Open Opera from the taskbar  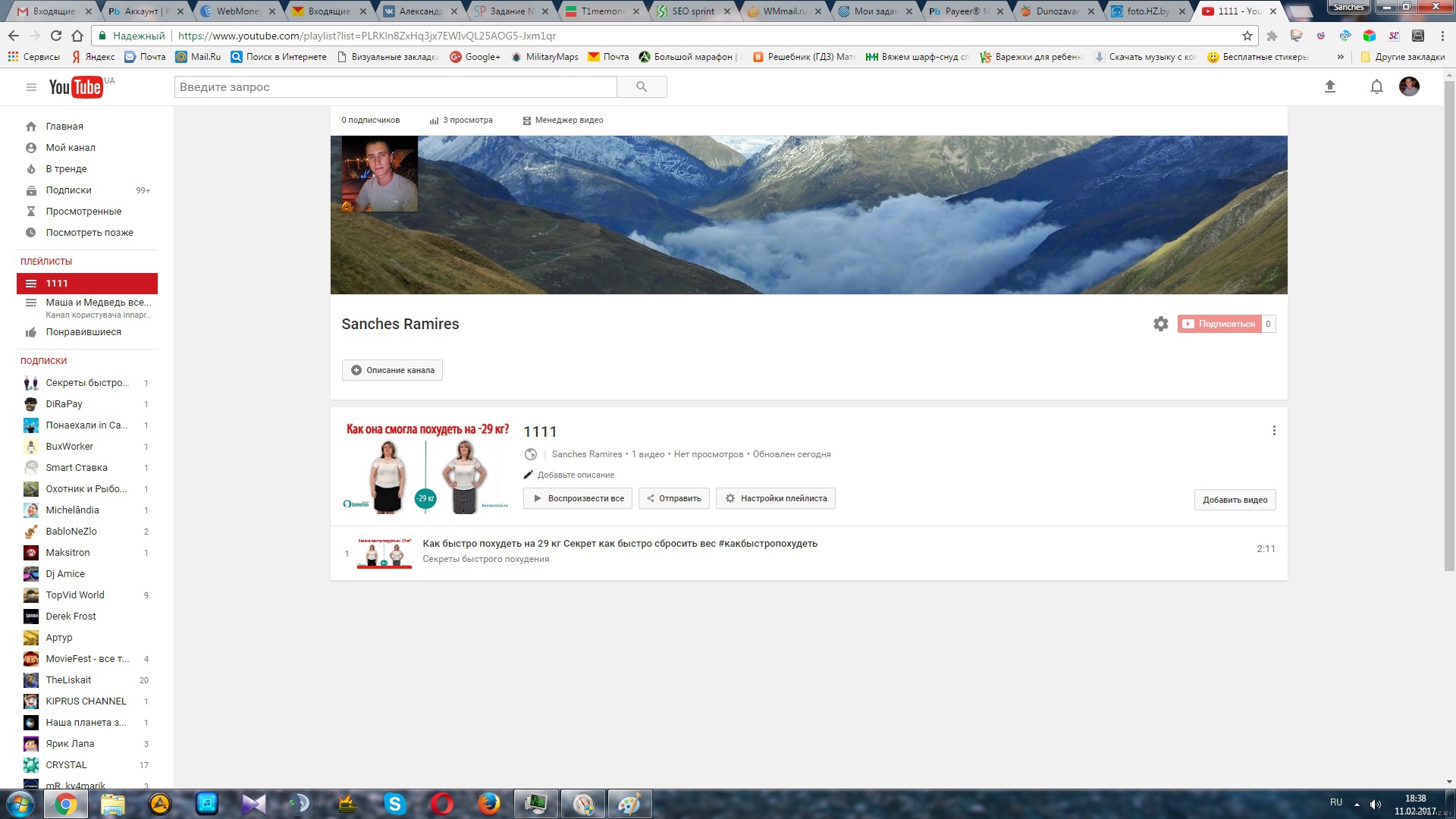click(x=441, y=804)
